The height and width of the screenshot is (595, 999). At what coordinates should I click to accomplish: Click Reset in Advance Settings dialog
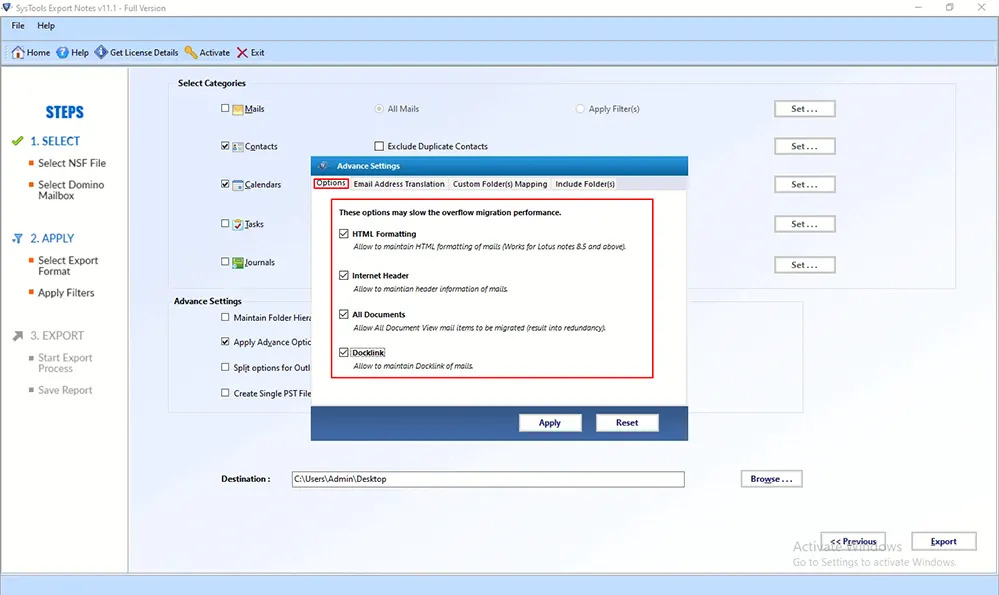click(627, 423)
